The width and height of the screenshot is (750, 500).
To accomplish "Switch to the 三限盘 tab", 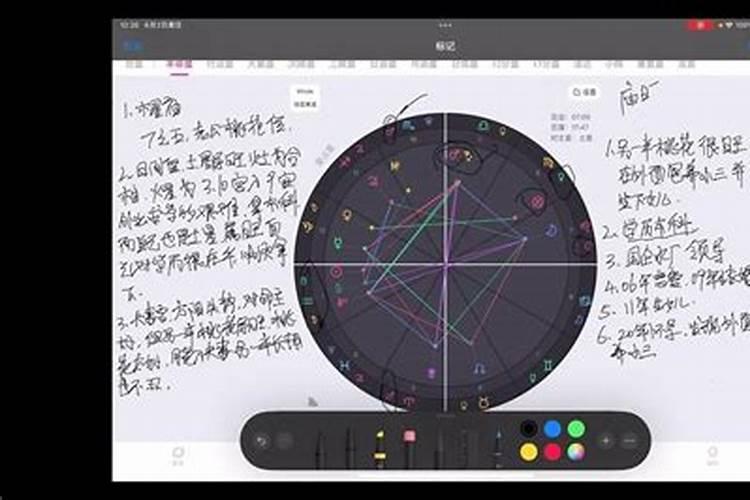I will click(342, 65).
